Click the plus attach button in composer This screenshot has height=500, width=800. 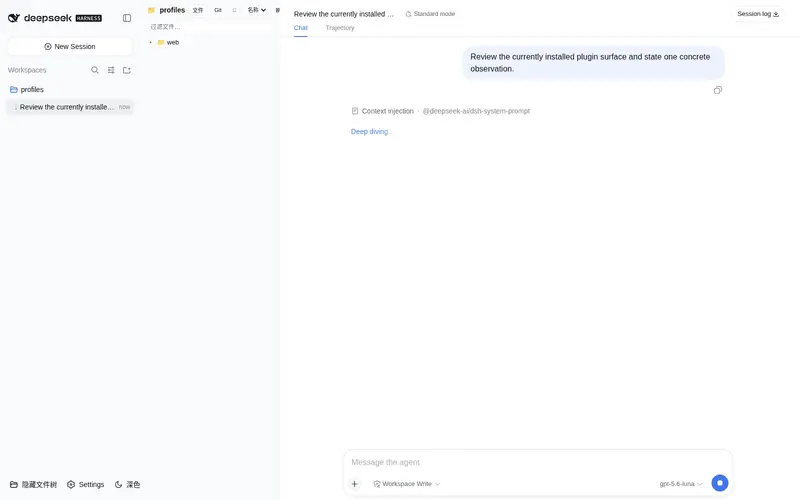tap(355, 484)
